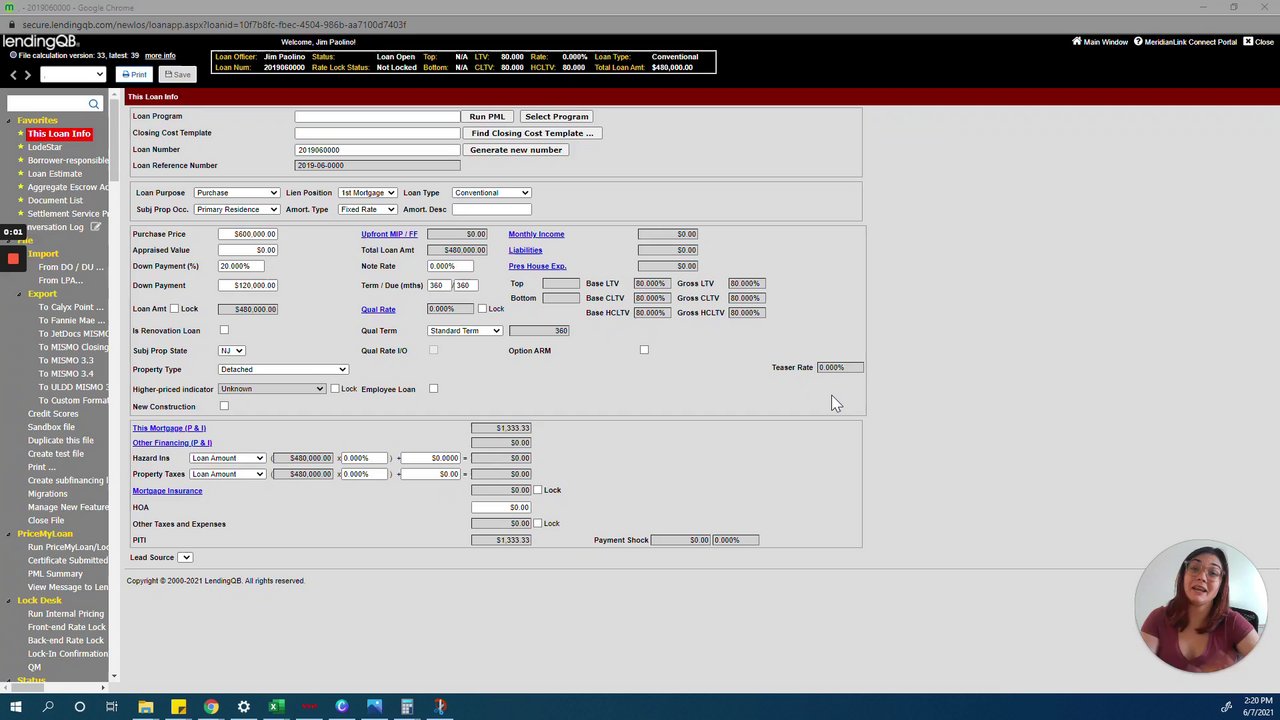Click Generate new number button
The image size is (1280, 720).
[516, 150]
